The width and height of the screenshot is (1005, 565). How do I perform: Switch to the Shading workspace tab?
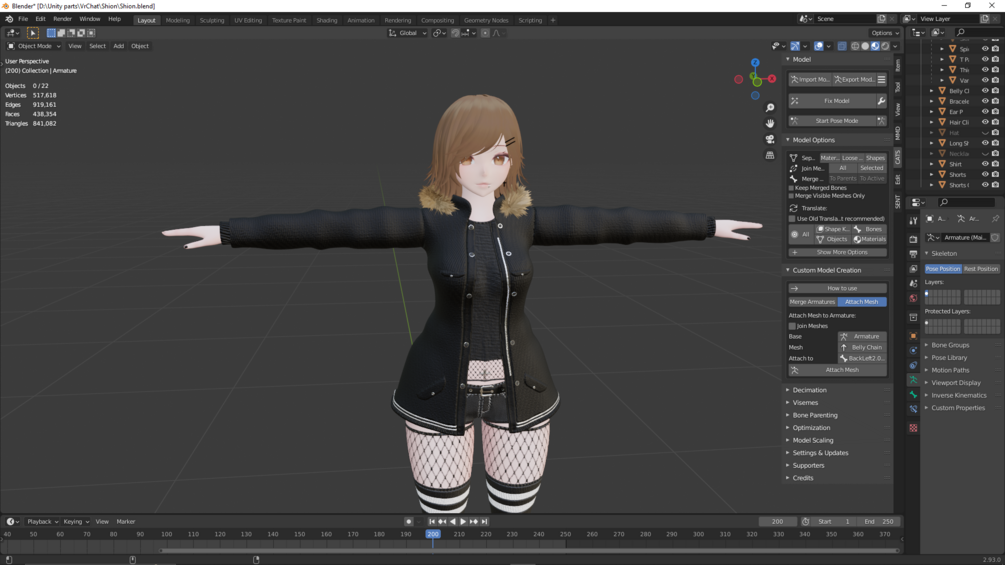326,20
